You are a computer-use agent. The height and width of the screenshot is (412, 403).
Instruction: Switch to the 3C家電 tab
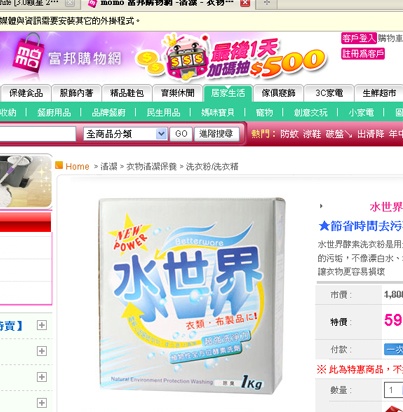329,93
